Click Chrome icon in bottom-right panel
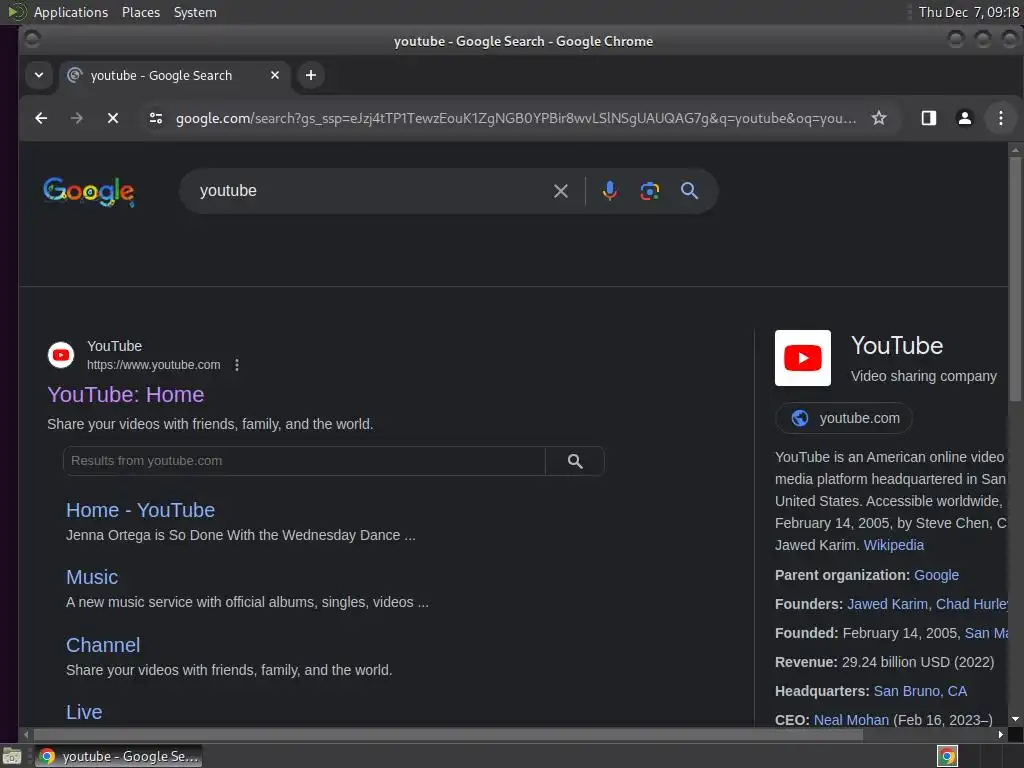 point(947,757)
